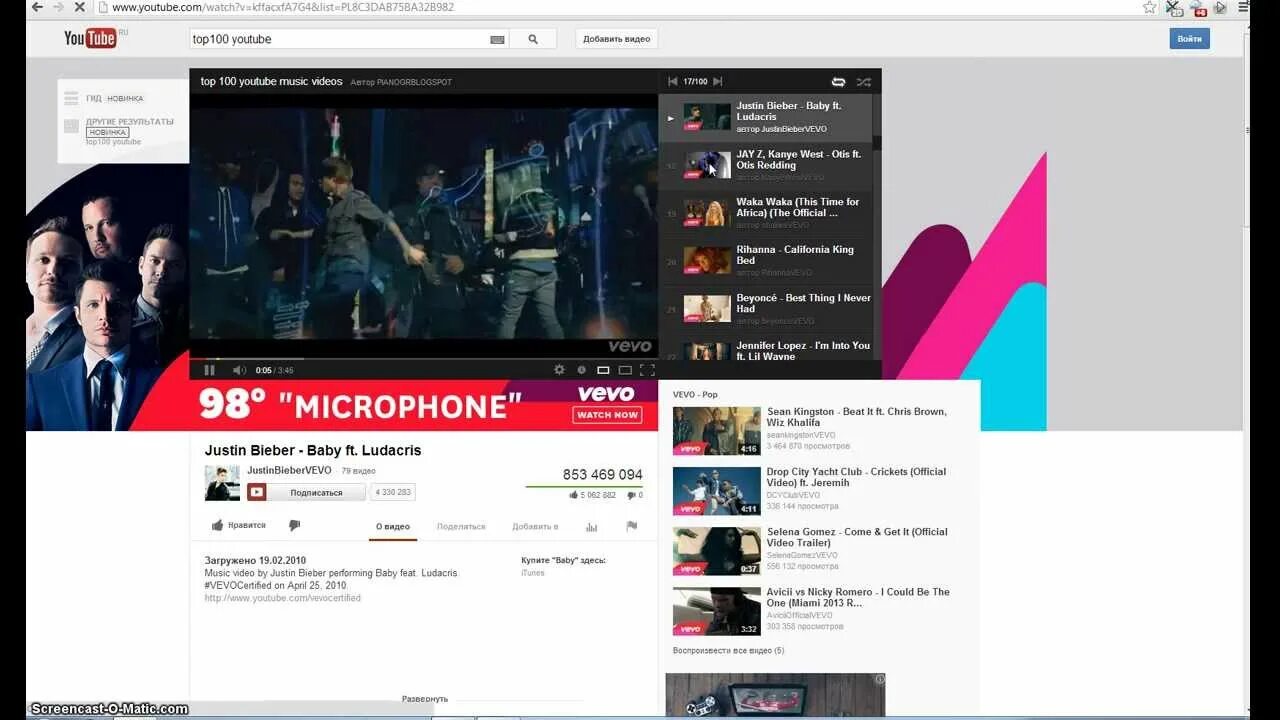Screen dimensions: 1280x720
Task: Play Waka Waka playlist entry
Action: tap(765, 213)
